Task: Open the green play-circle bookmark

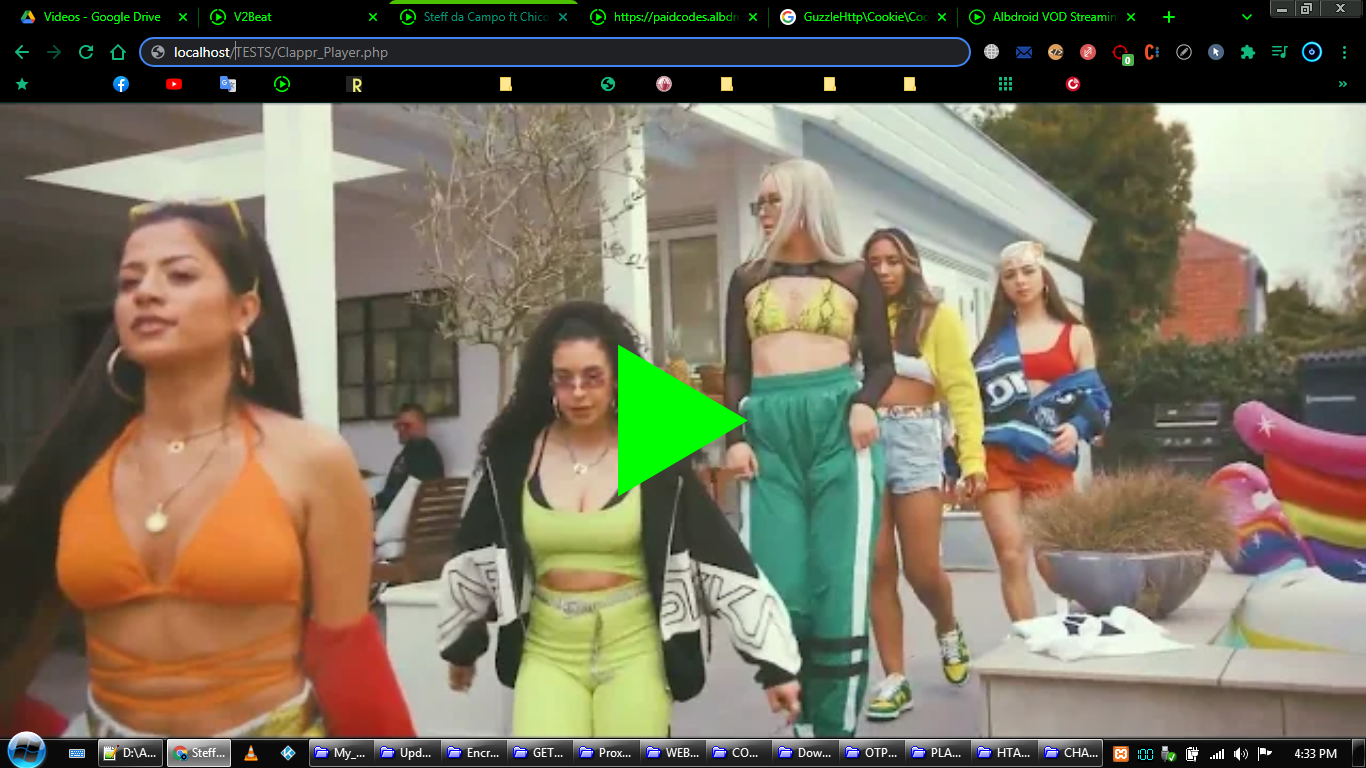Action: pyautogui.click(x=282, y=84)
